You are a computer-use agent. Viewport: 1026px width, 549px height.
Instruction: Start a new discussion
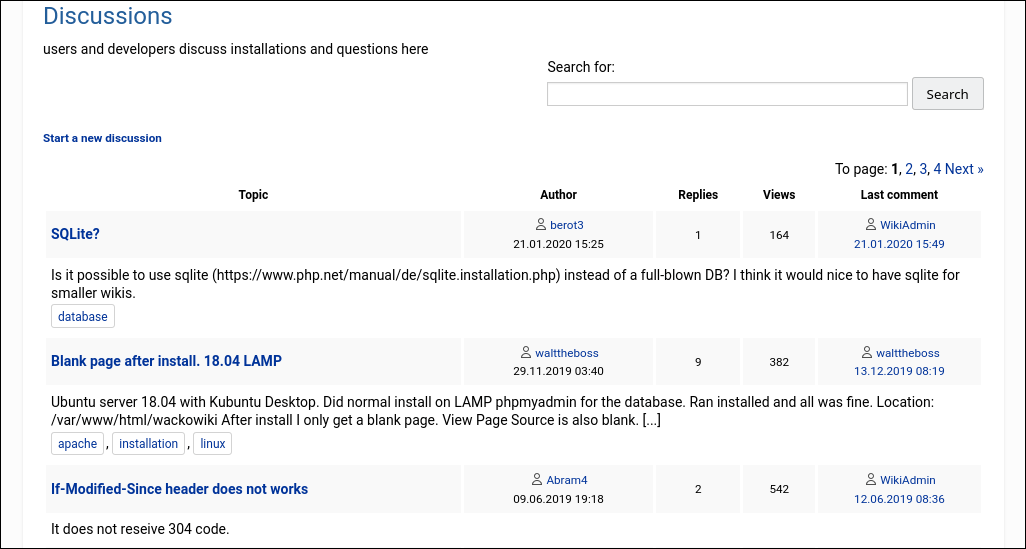pyautogui.click(x=102, y=138)
